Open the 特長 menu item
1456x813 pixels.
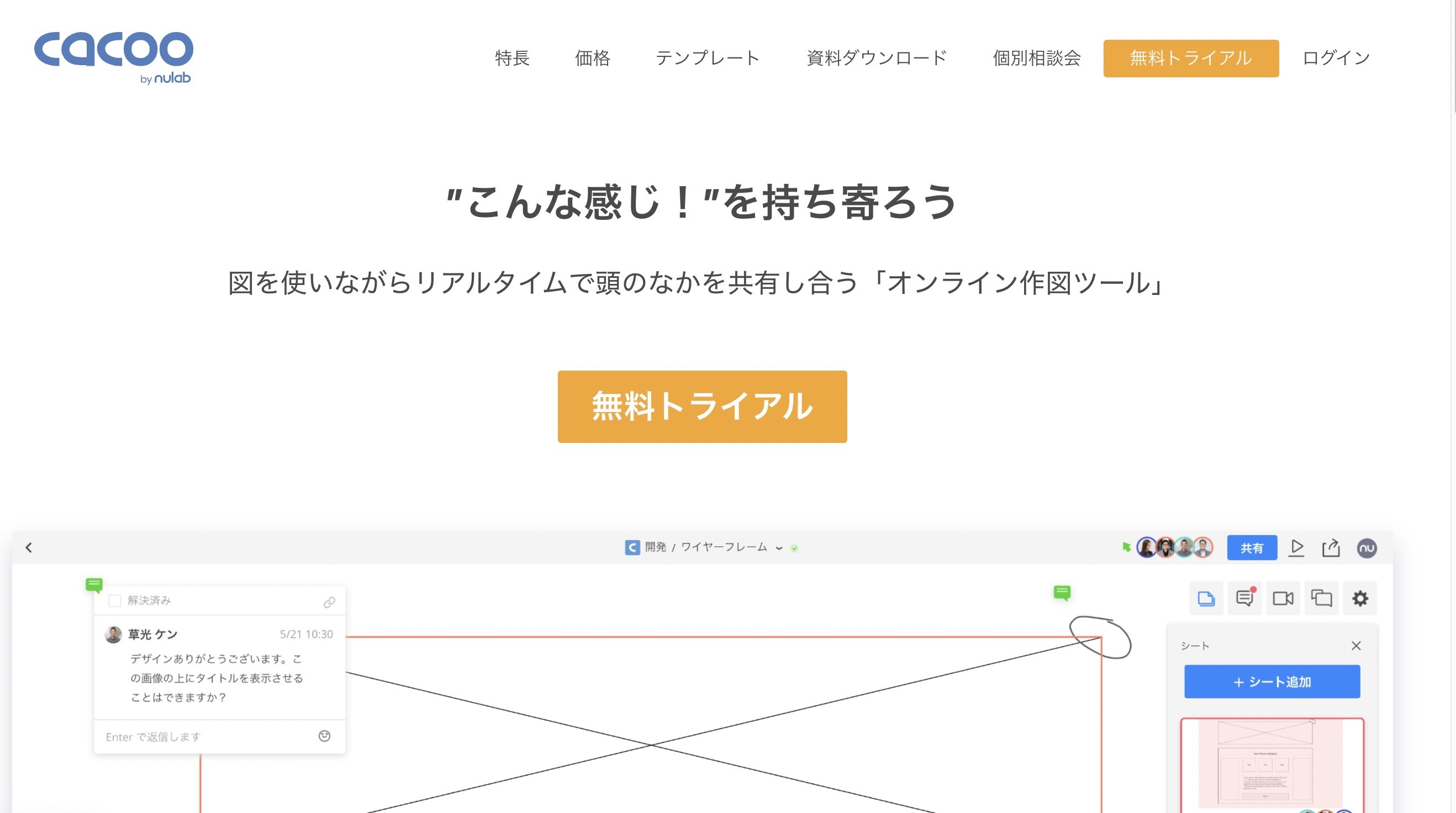[512, 57]
